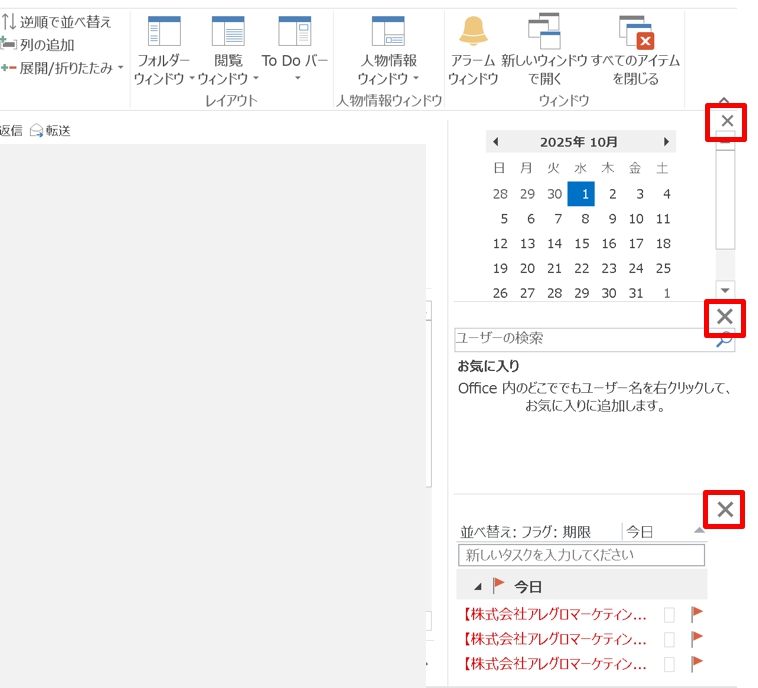Toggle the flag on the first task
The width and height of the screenshot is (758, 688).
(697, 614)
